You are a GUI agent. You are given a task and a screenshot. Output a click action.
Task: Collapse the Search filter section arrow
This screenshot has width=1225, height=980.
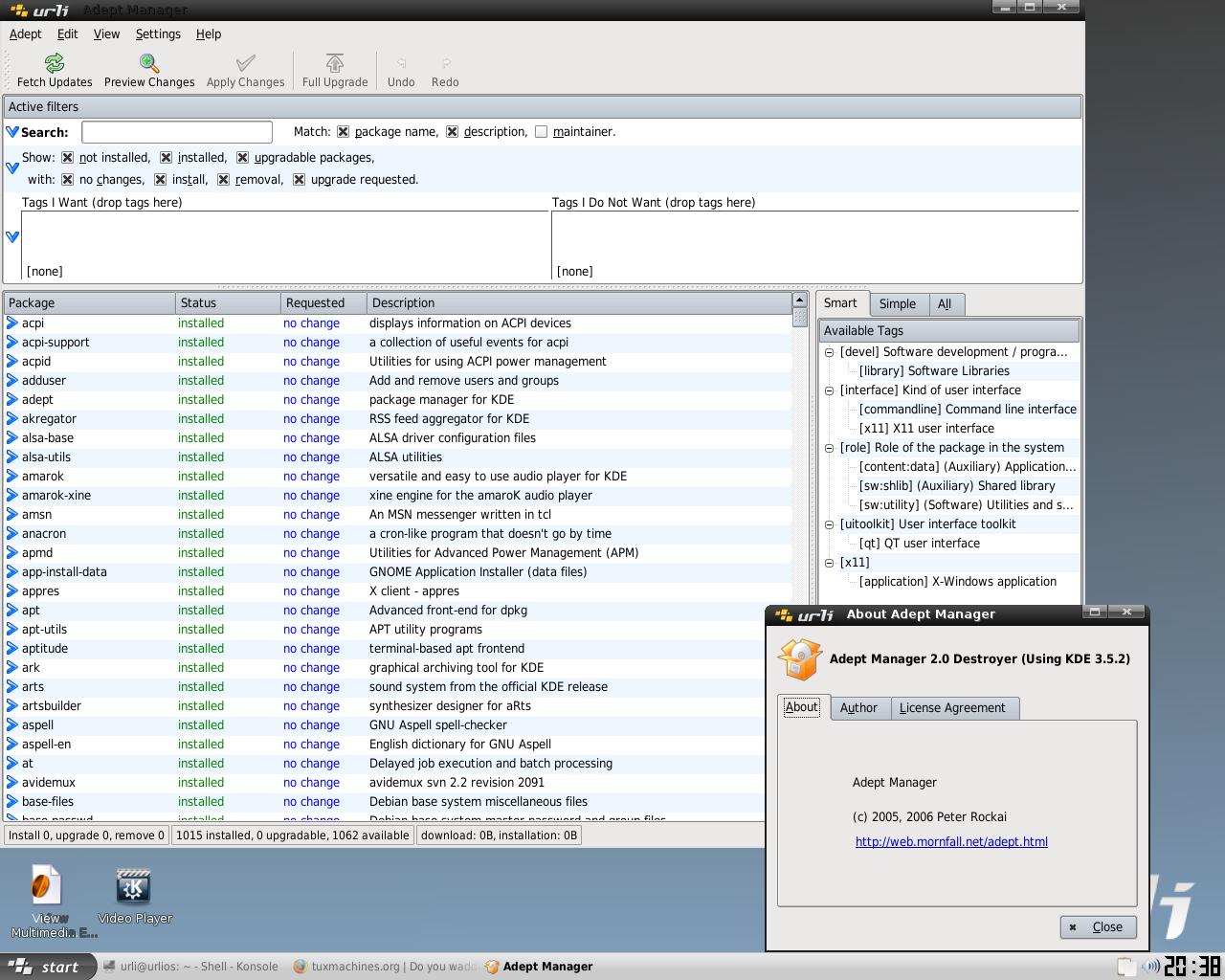pos(12,132)
